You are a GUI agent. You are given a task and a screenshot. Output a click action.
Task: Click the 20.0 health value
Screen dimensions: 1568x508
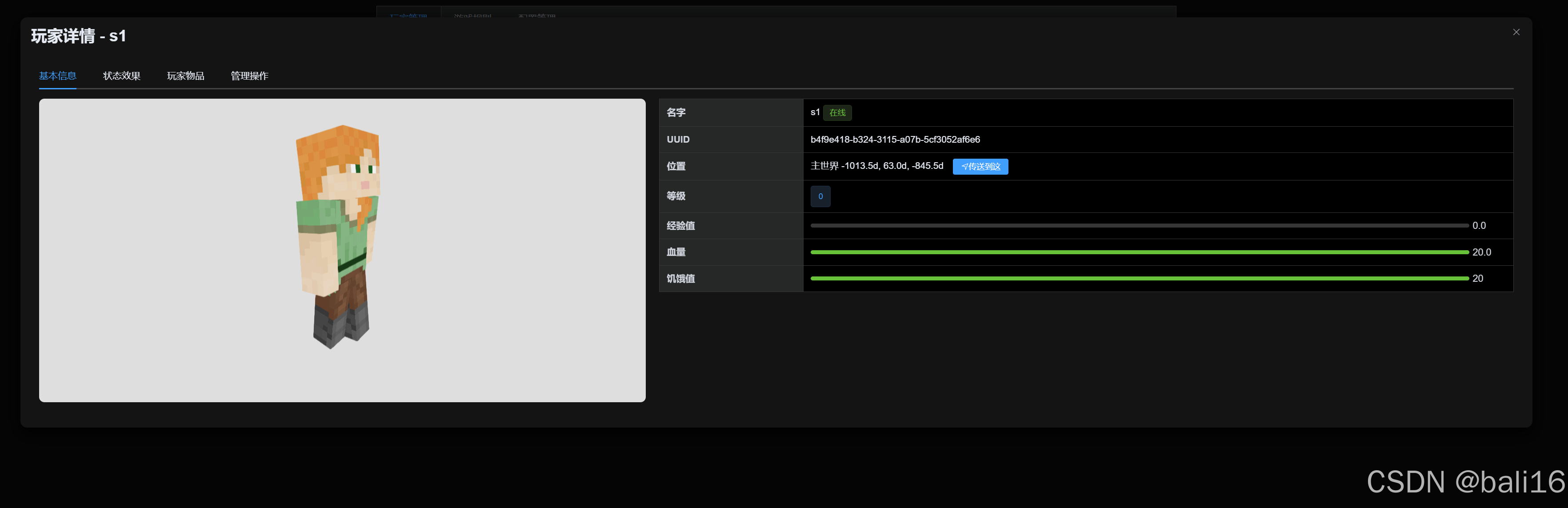(1481, 252)
